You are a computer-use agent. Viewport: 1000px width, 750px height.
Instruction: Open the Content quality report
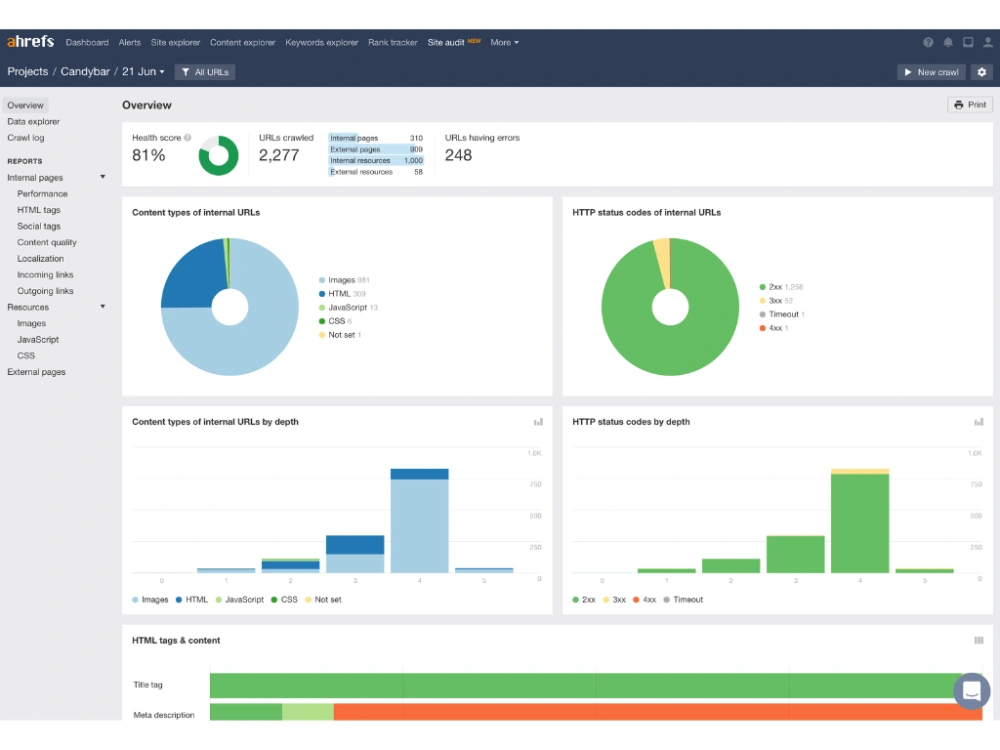pyautogui.click(x=47, y=242)
